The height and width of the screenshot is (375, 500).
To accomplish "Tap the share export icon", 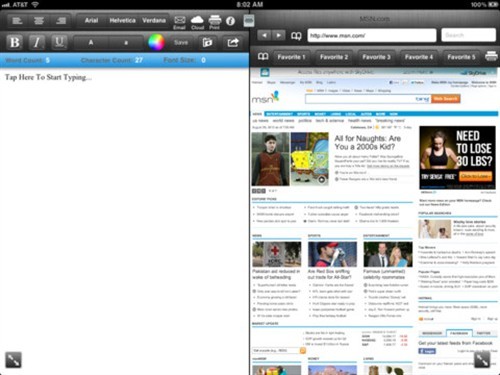I will (x=233, y=42).
